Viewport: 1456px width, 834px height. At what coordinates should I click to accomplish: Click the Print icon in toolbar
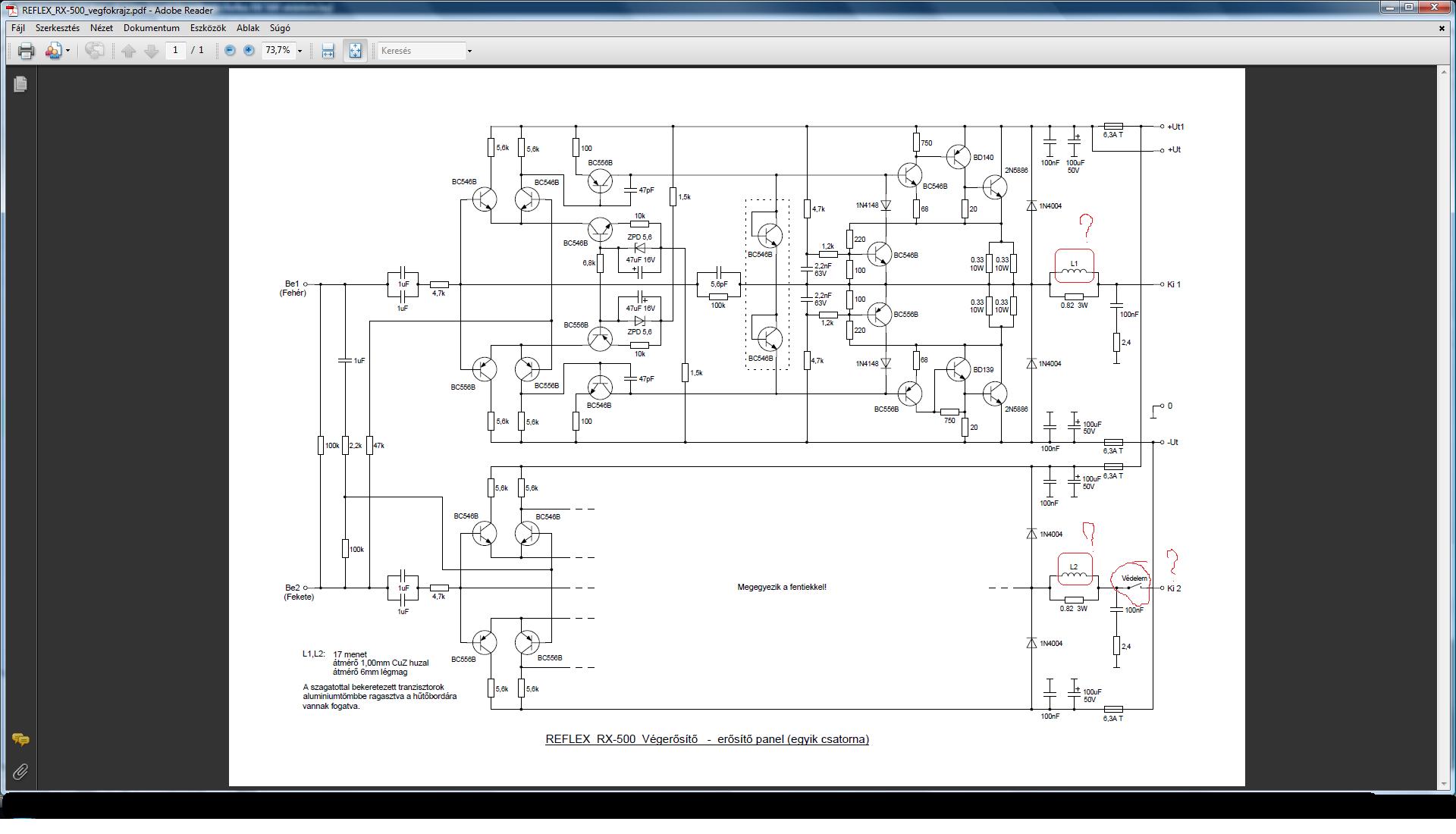27,51
